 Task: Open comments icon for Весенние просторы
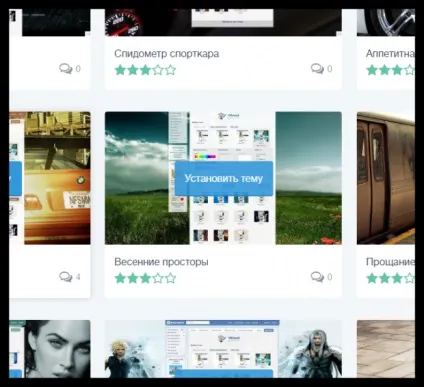(x=317, y=277)
